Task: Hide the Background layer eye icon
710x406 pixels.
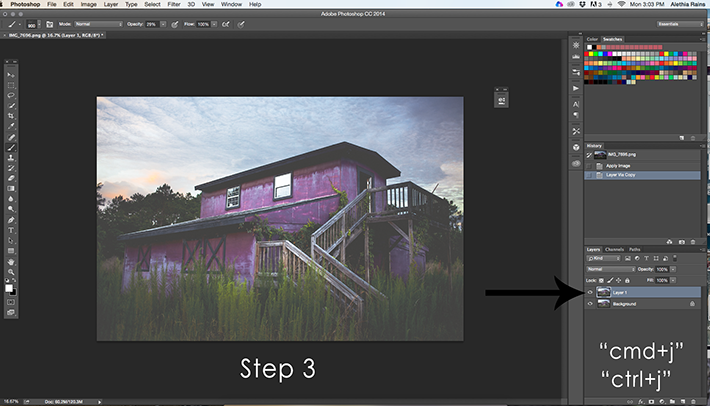Action: pos(590,304)
